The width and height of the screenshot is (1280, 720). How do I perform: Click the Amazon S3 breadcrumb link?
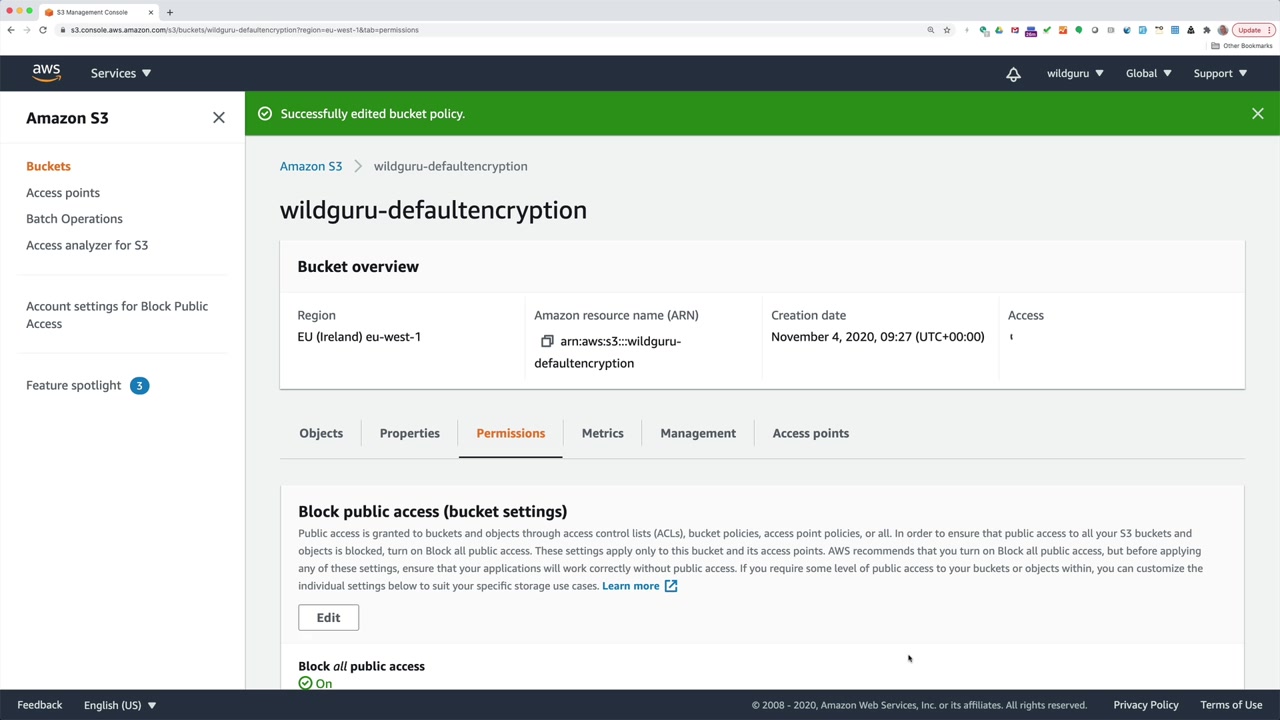click(x=311, y=166)
